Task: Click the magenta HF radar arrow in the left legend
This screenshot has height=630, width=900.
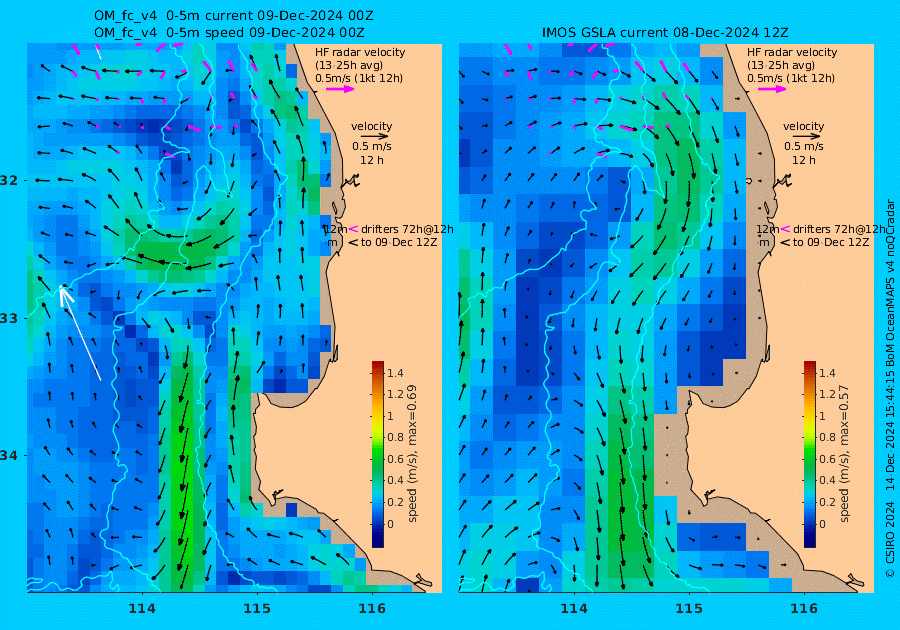Action: coord(340,89)
